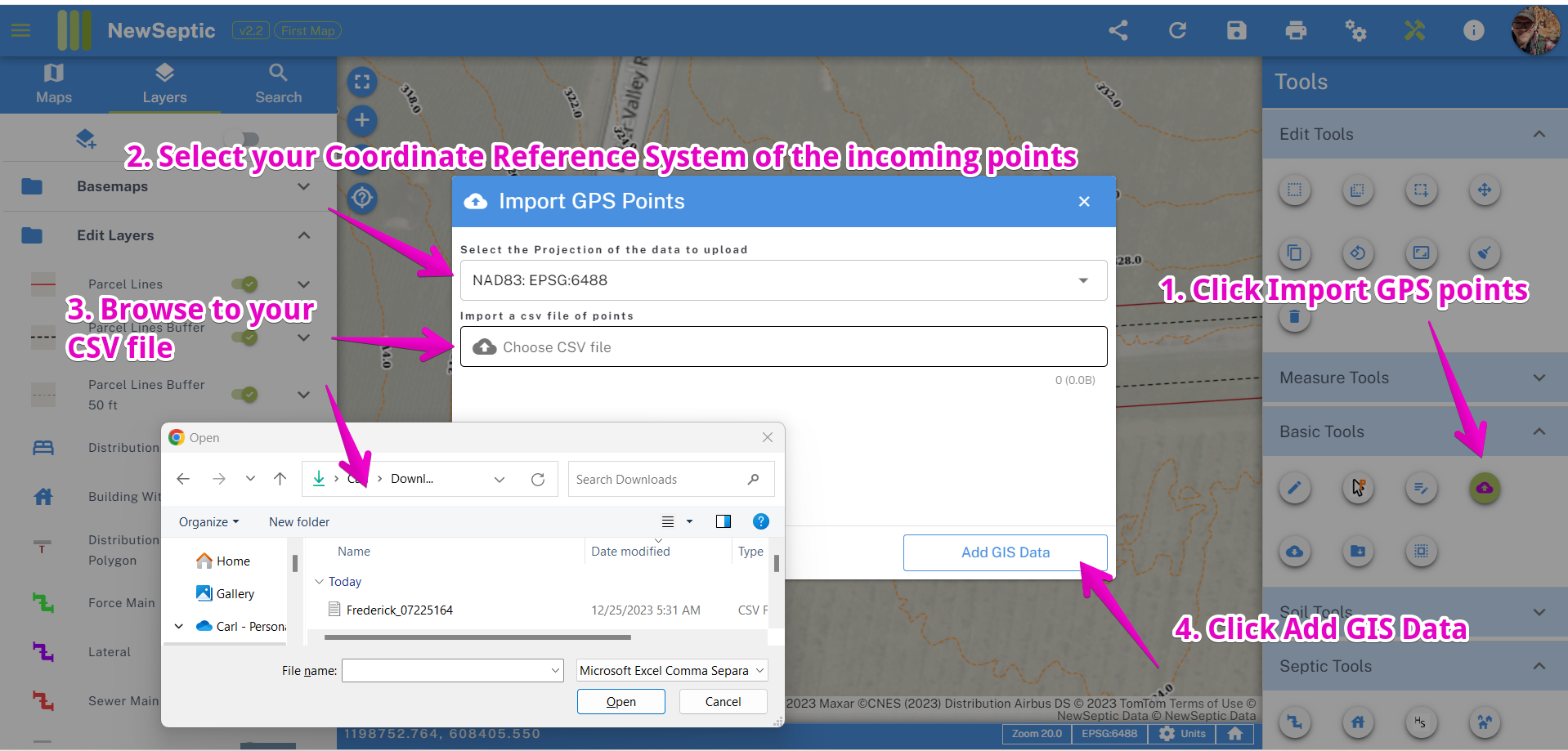
Task: Select the pencil draw tool
Action: tap(1295, 489)
